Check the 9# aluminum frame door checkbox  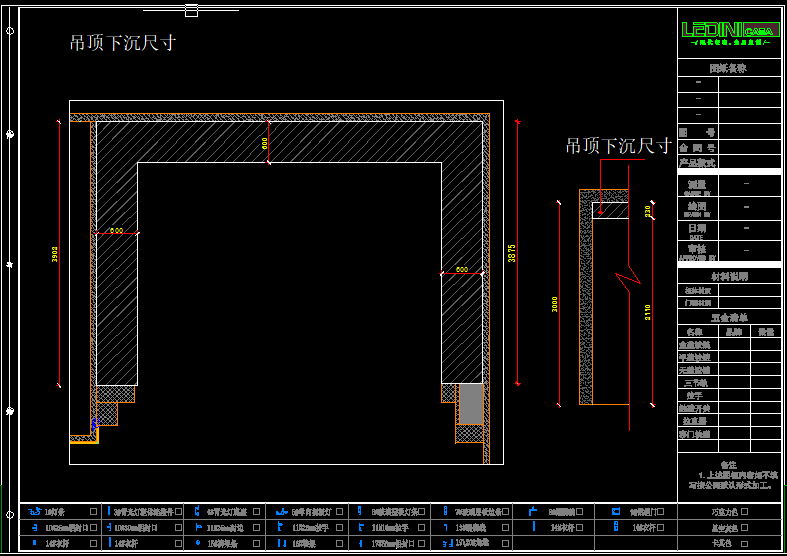tap(660, 511)
